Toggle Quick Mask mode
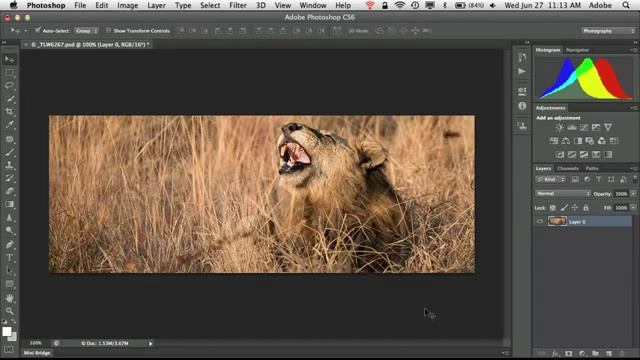The image size is (640, 360). click(x=9, y=349)
